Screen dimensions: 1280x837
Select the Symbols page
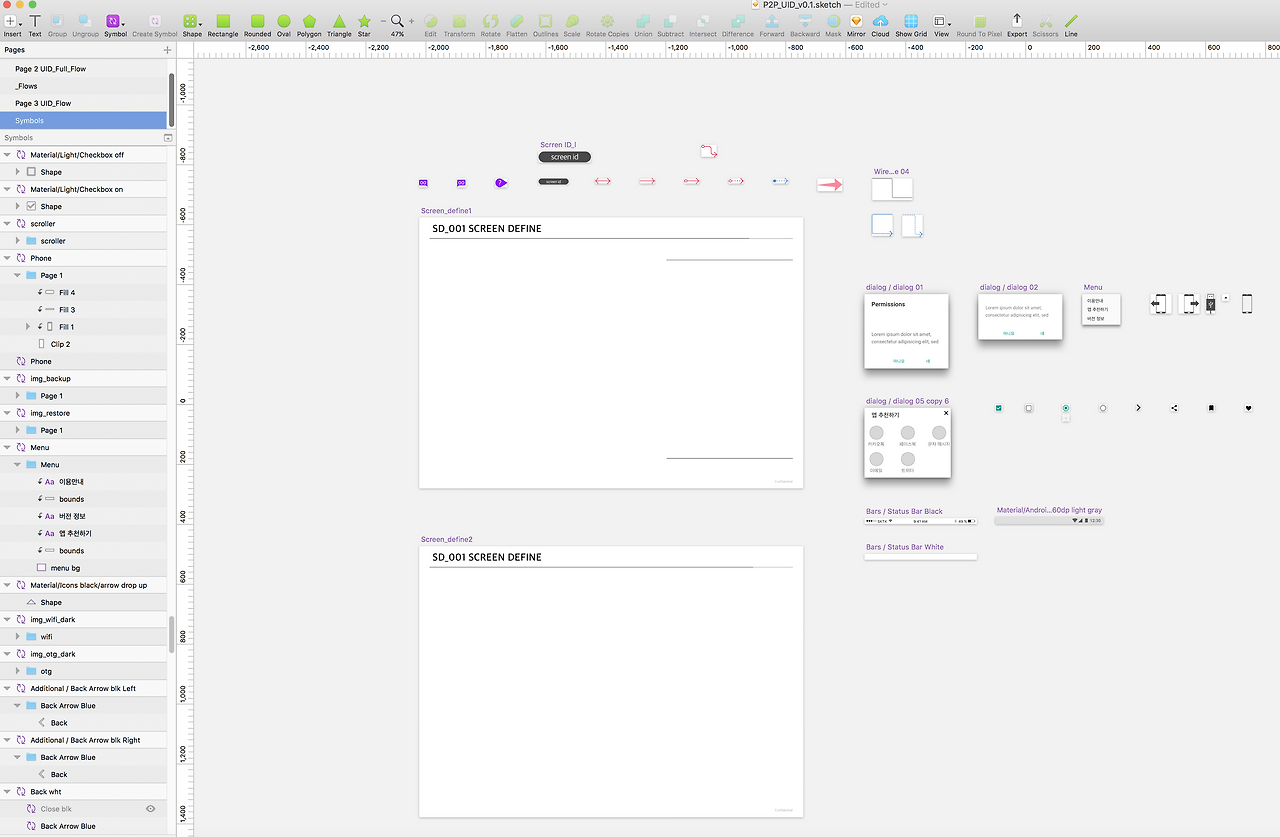(83, 121)
